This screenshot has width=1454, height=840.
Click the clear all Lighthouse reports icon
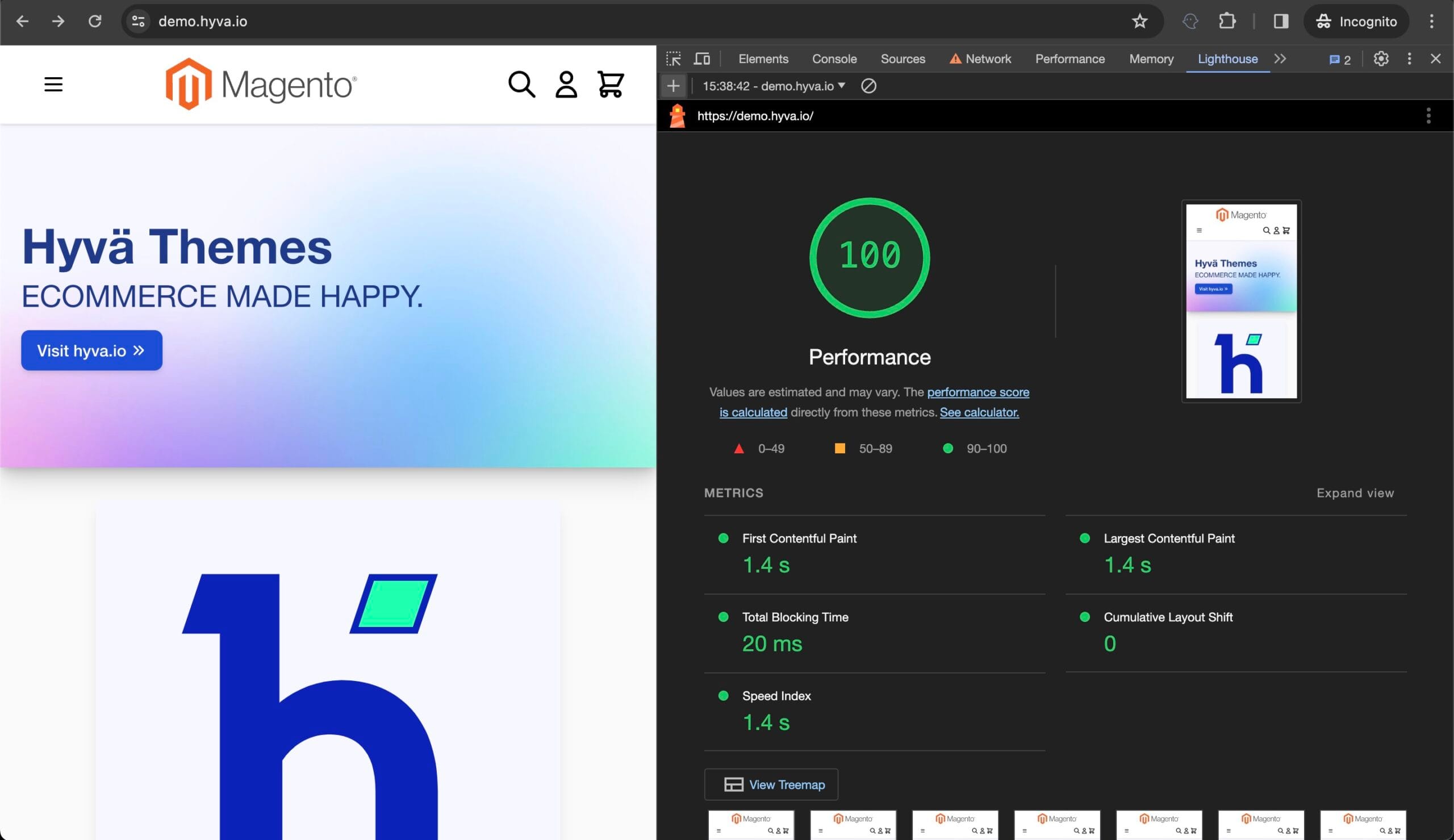tap(868, 86)
